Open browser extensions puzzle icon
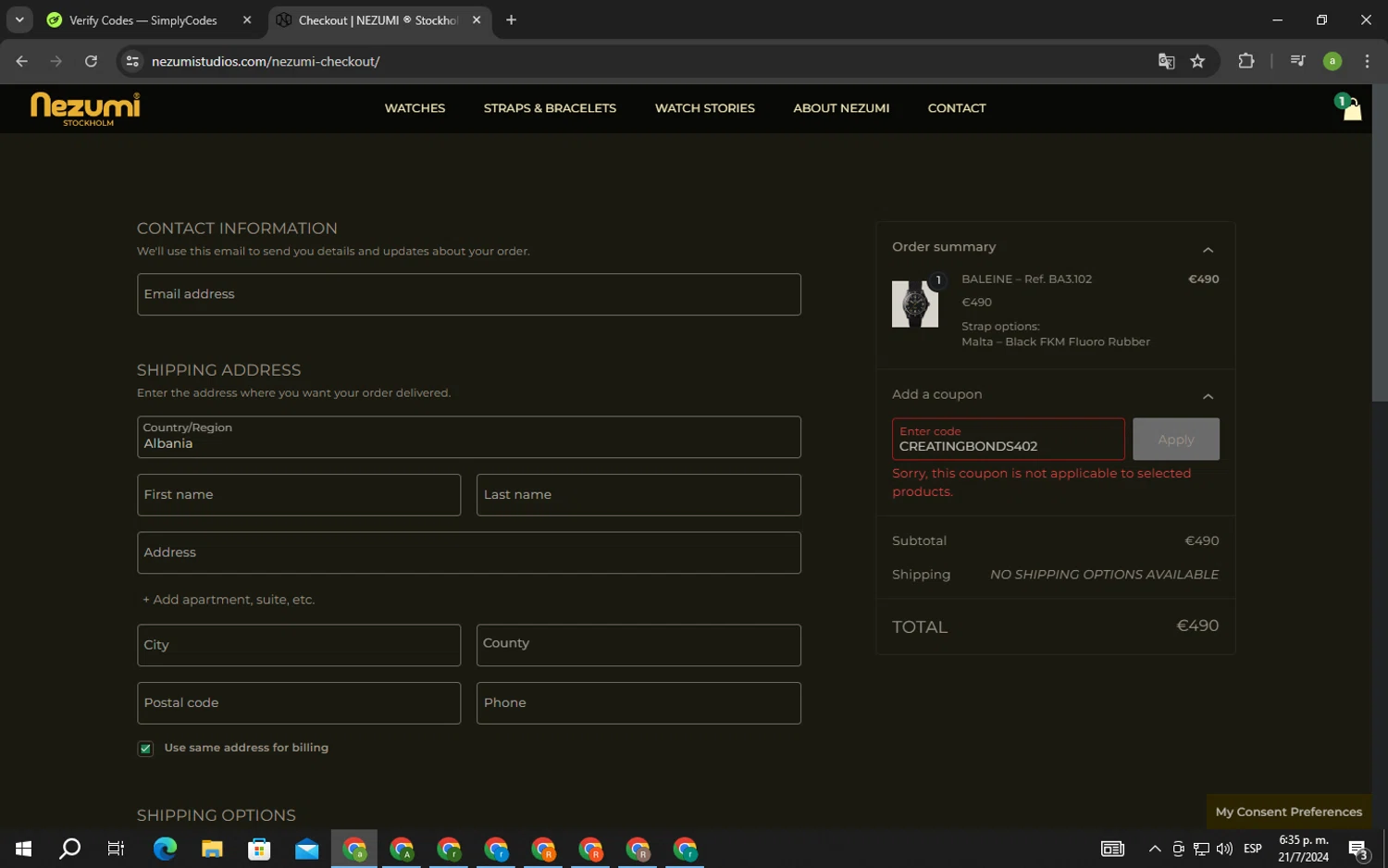Viewport: 1388px width, 868px height. (1246, 61)
